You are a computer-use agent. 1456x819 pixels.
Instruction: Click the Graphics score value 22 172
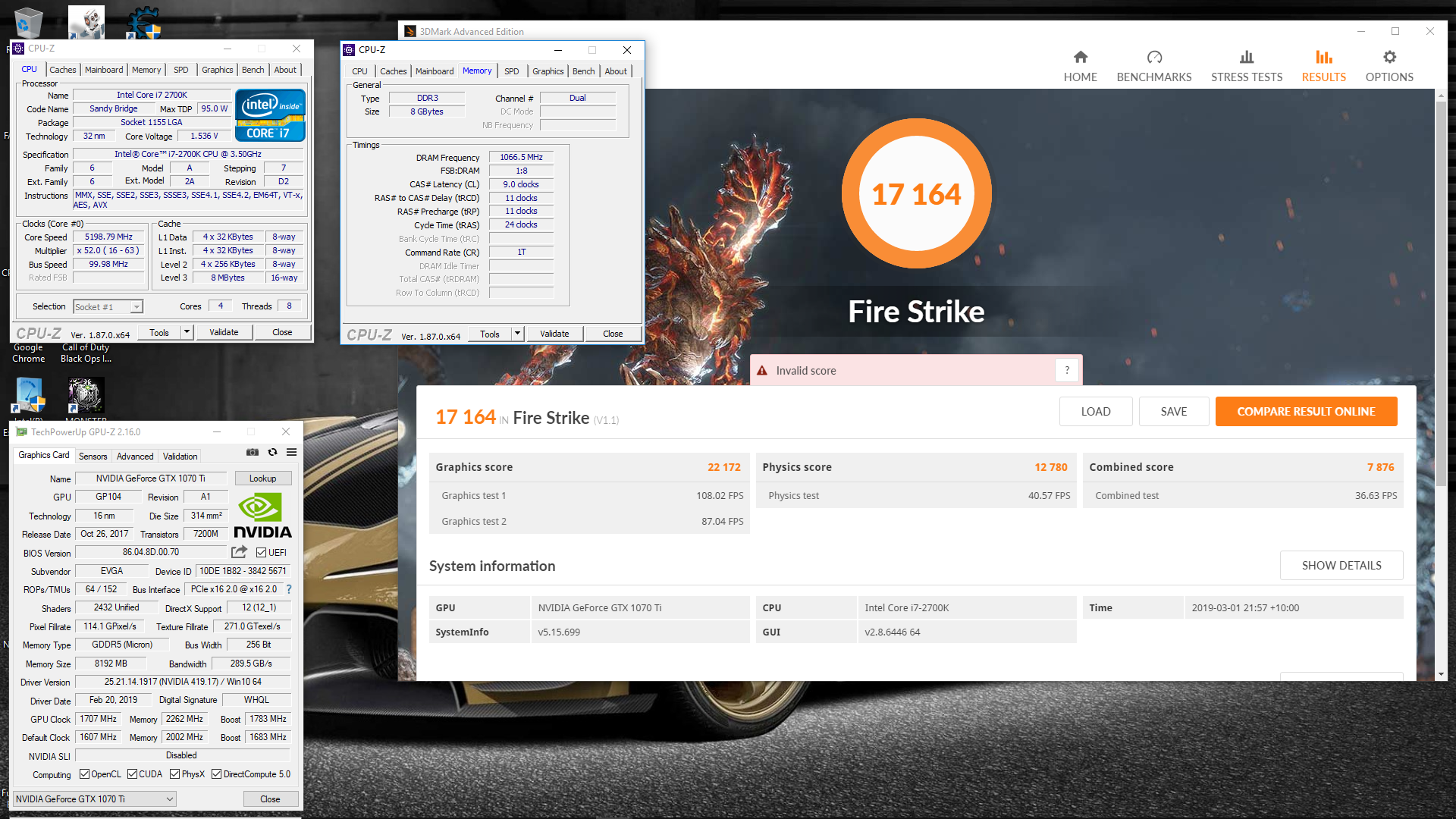(723, 467)
